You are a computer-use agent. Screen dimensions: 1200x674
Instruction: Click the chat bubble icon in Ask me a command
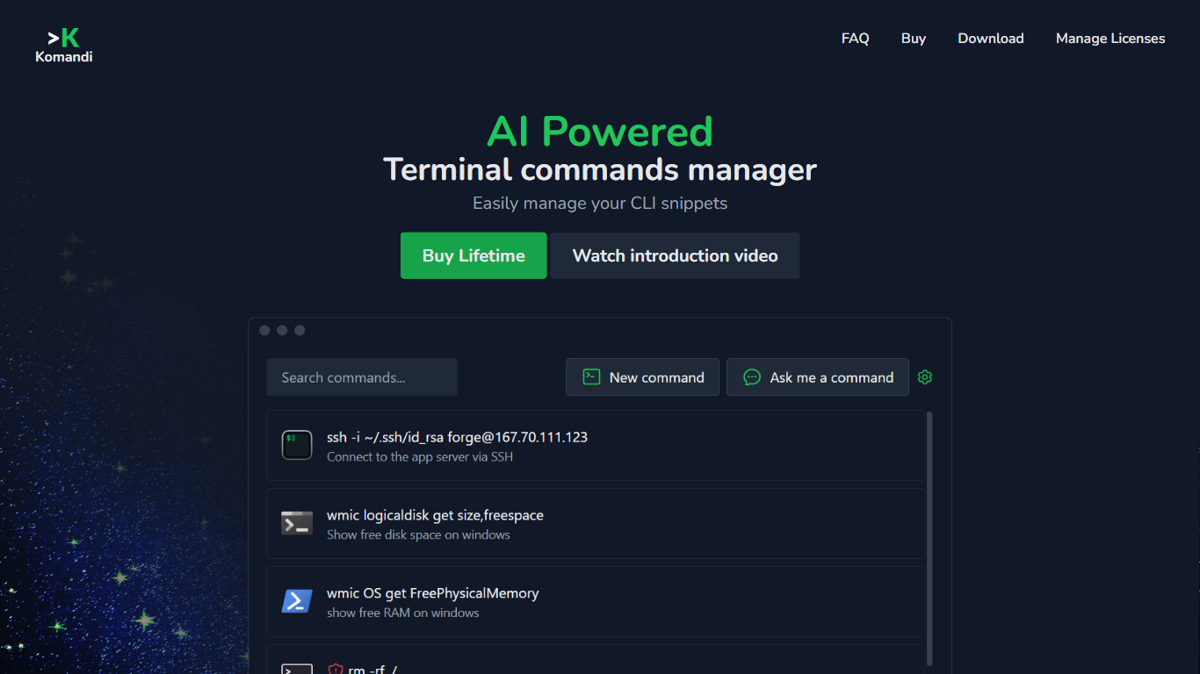752,377
